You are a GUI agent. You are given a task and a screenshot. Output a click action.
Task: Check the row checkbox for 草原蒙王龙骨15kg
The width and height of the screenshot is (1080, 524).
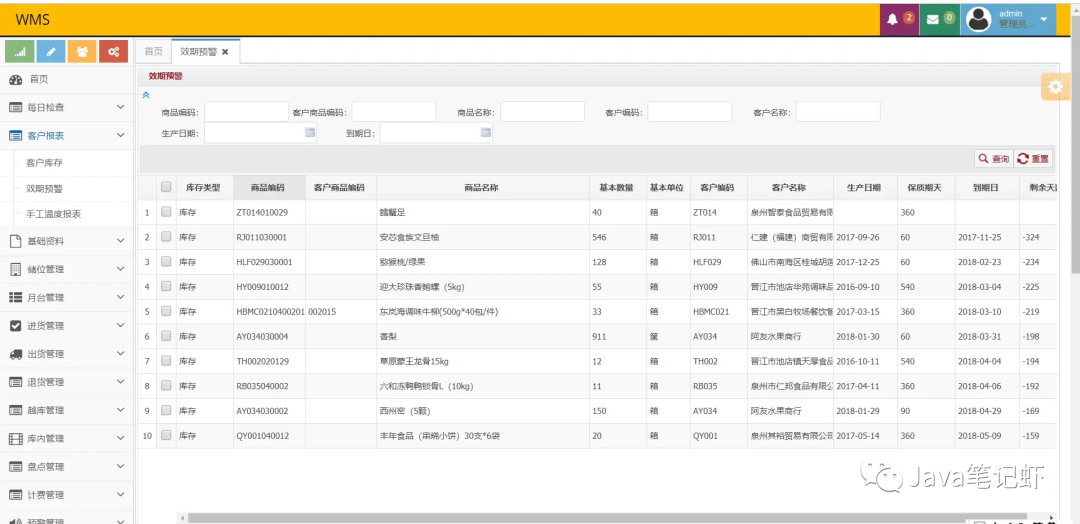[166, 361]
